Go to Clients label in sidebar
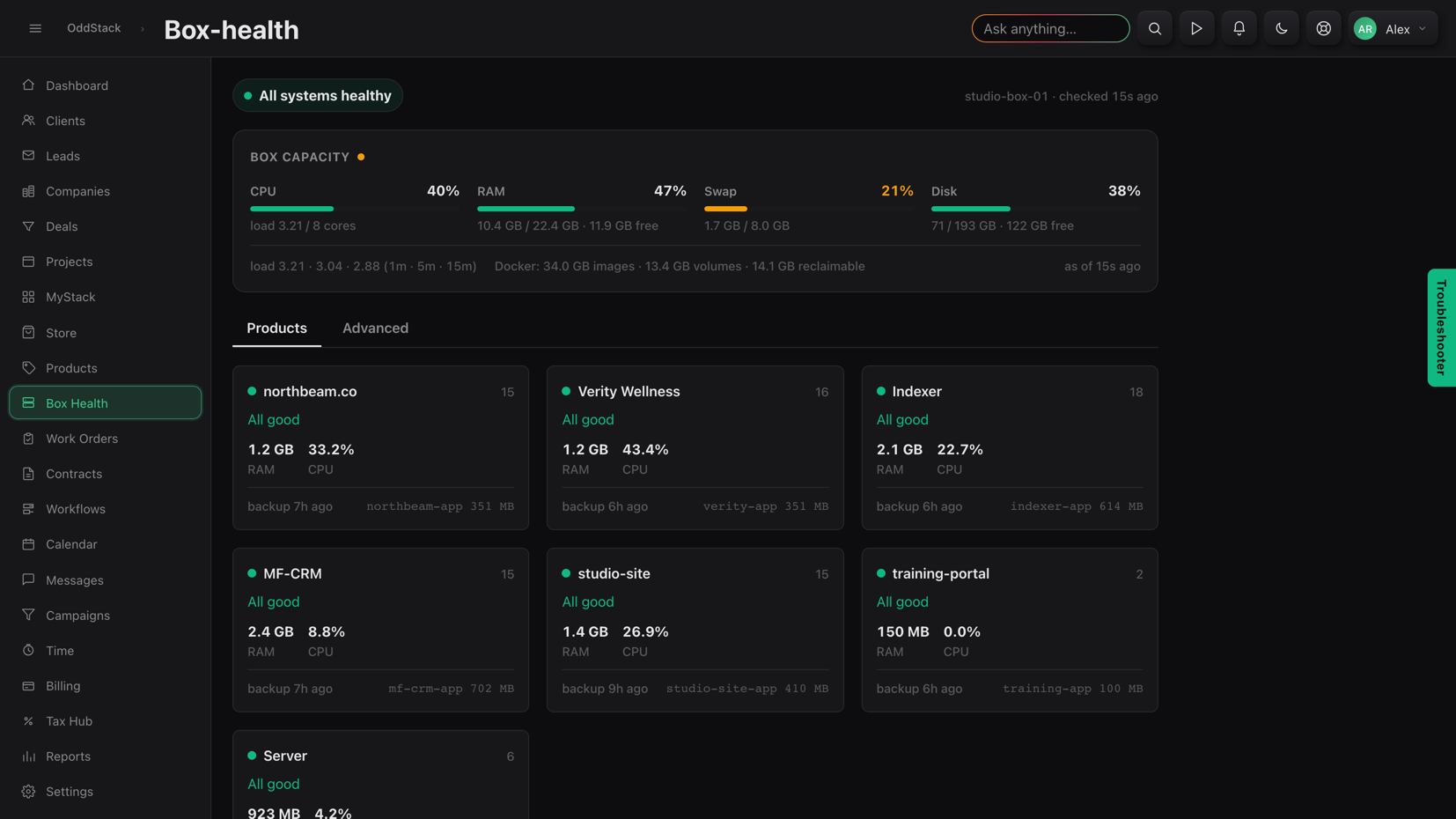 (x=65, y=121)
